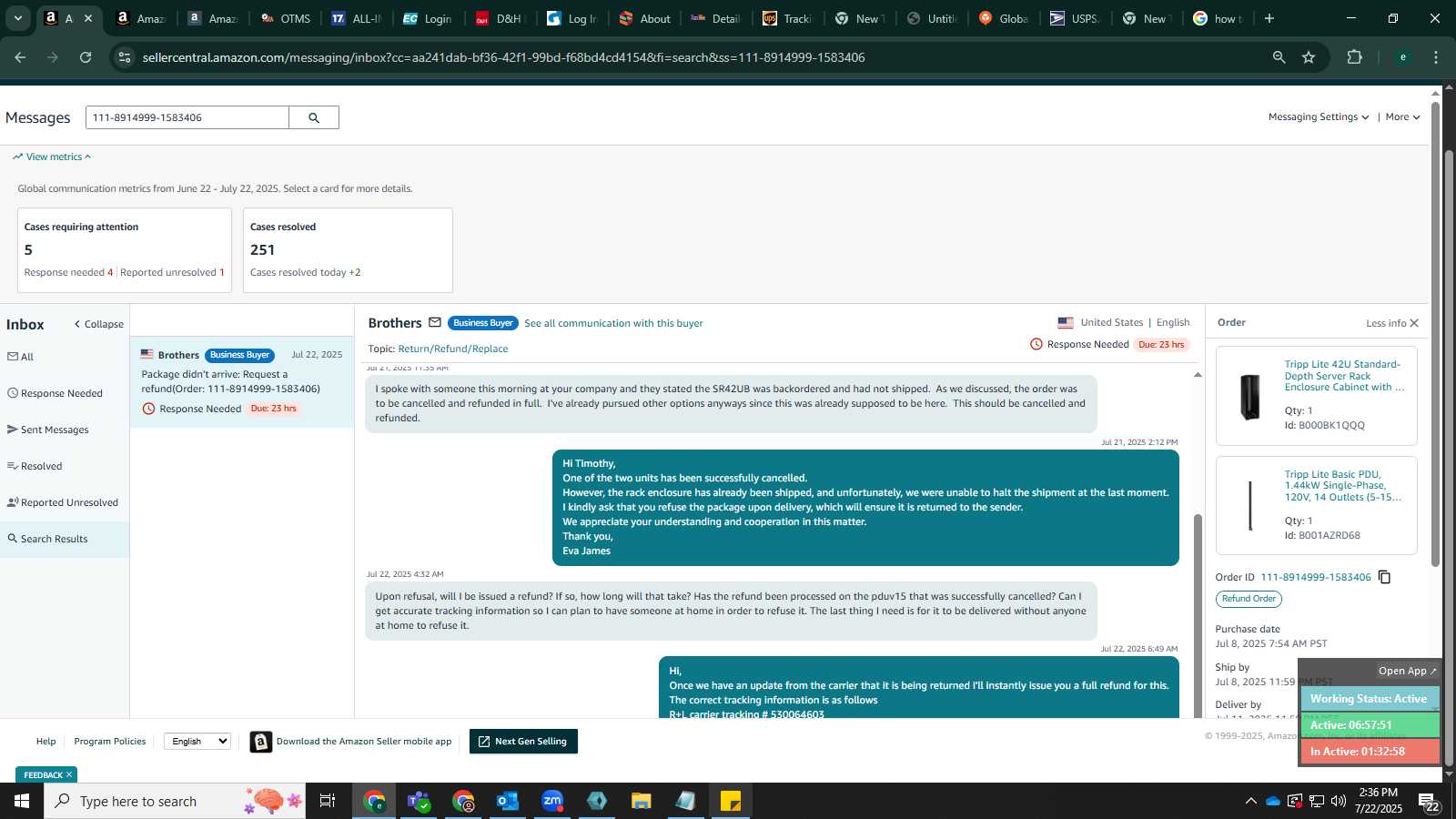Switch to the D&H browser tab
Screen dimensions: 1456x819
pyautogui.click(x=501, y=18)
